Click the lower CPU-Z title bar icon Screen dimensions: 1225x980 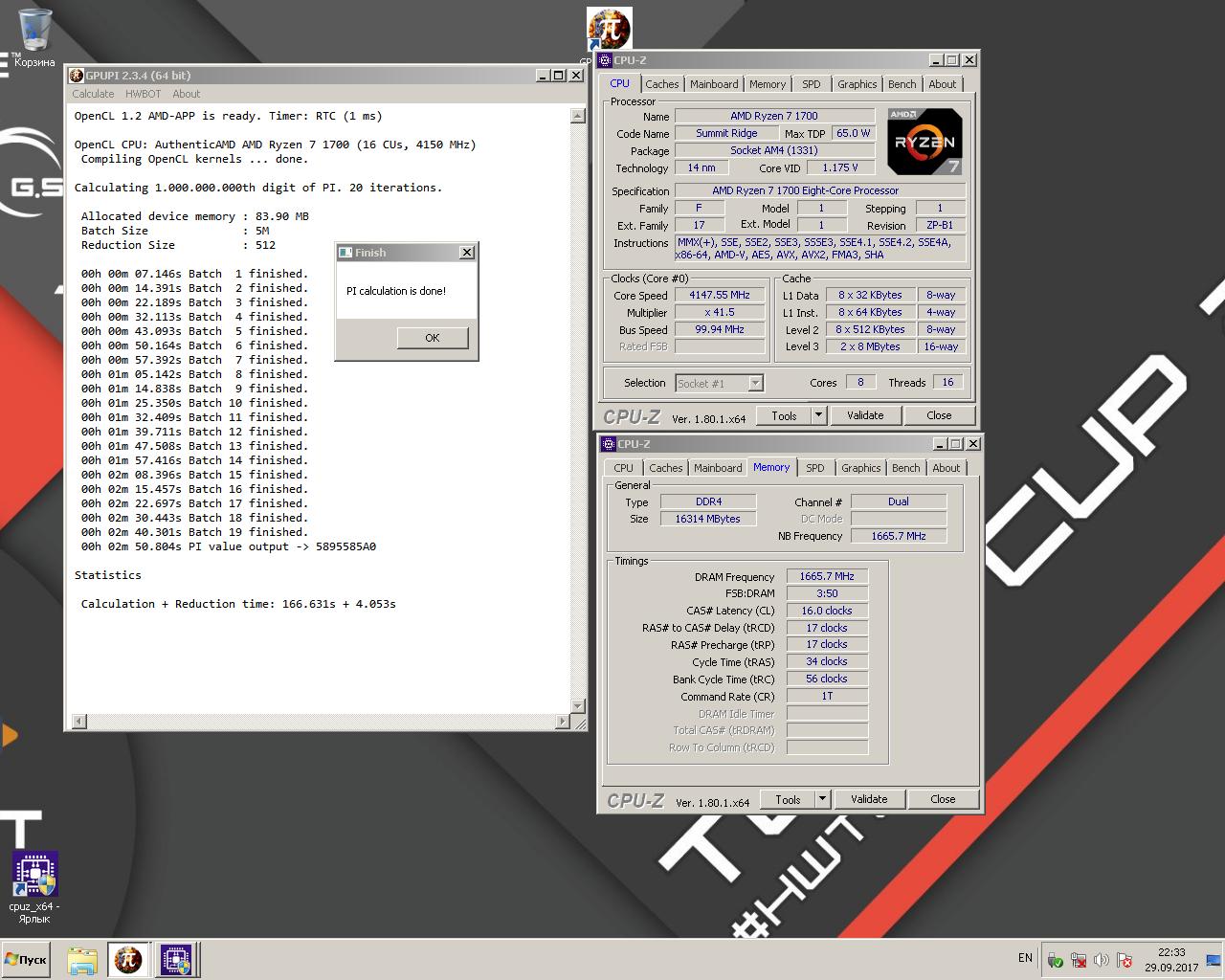[609, 444]
